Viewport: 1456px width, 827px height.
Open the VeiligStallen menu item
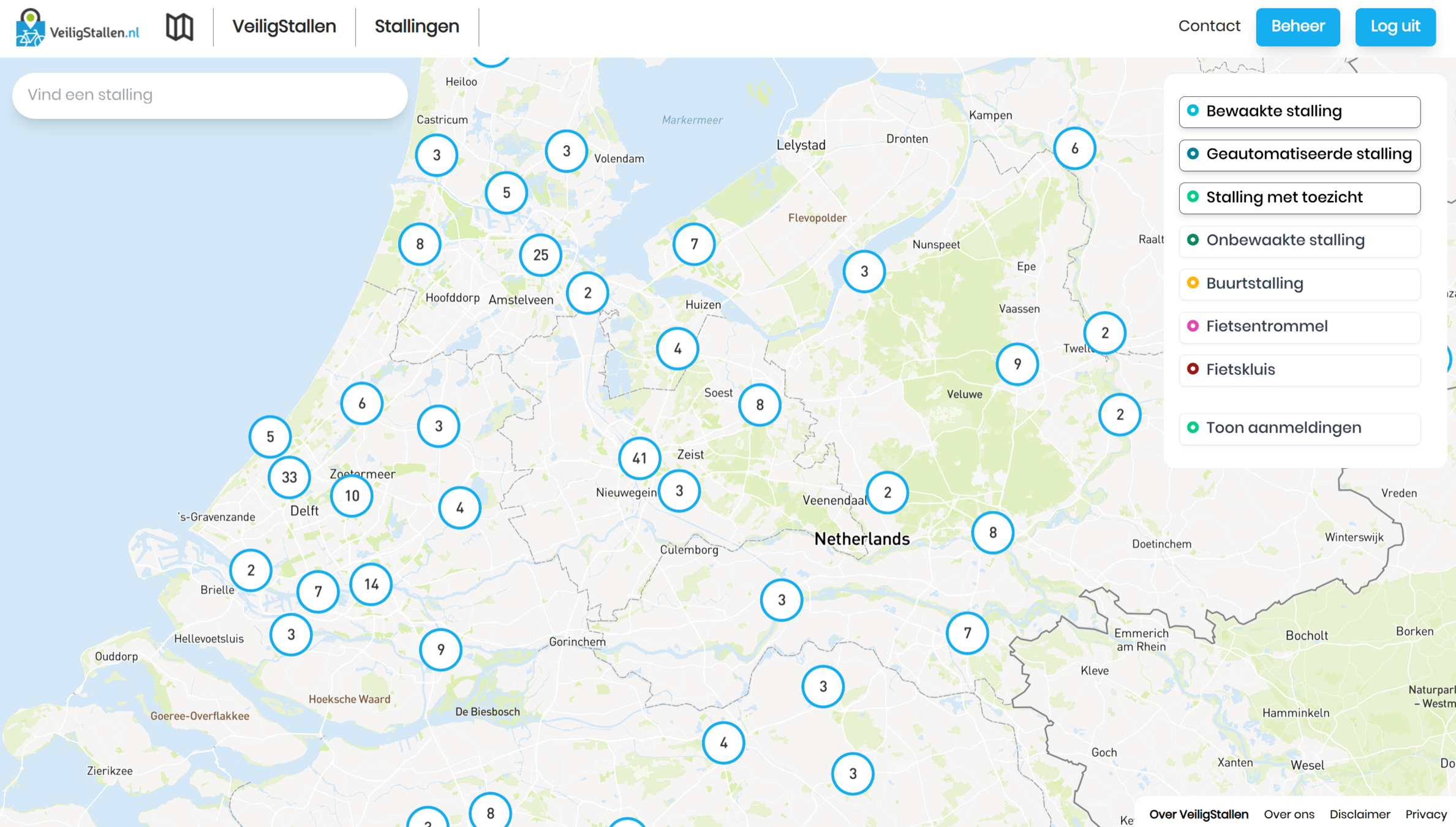pyautogui.click(x=284, y=27)
